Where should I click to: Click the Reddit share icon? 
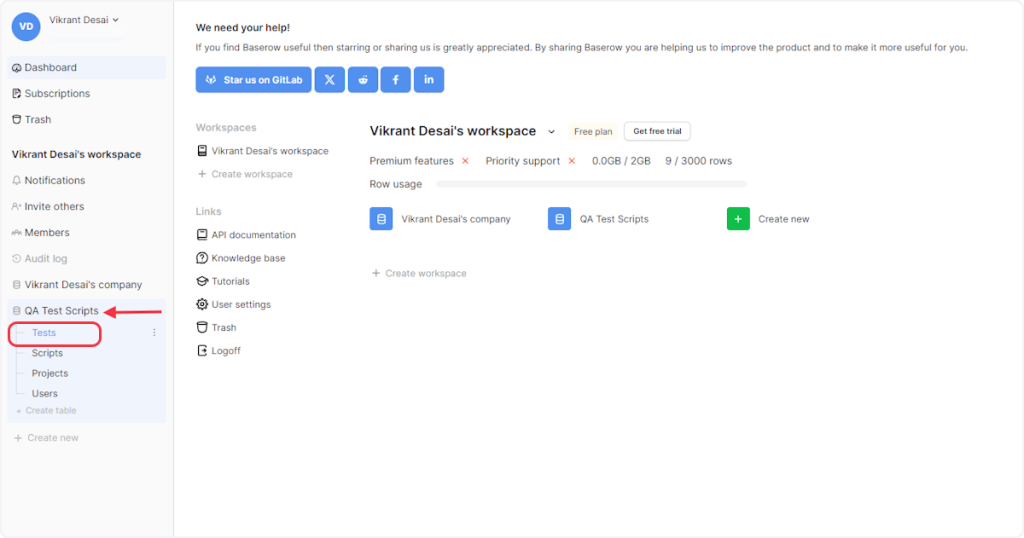click(x=363, y=80)
